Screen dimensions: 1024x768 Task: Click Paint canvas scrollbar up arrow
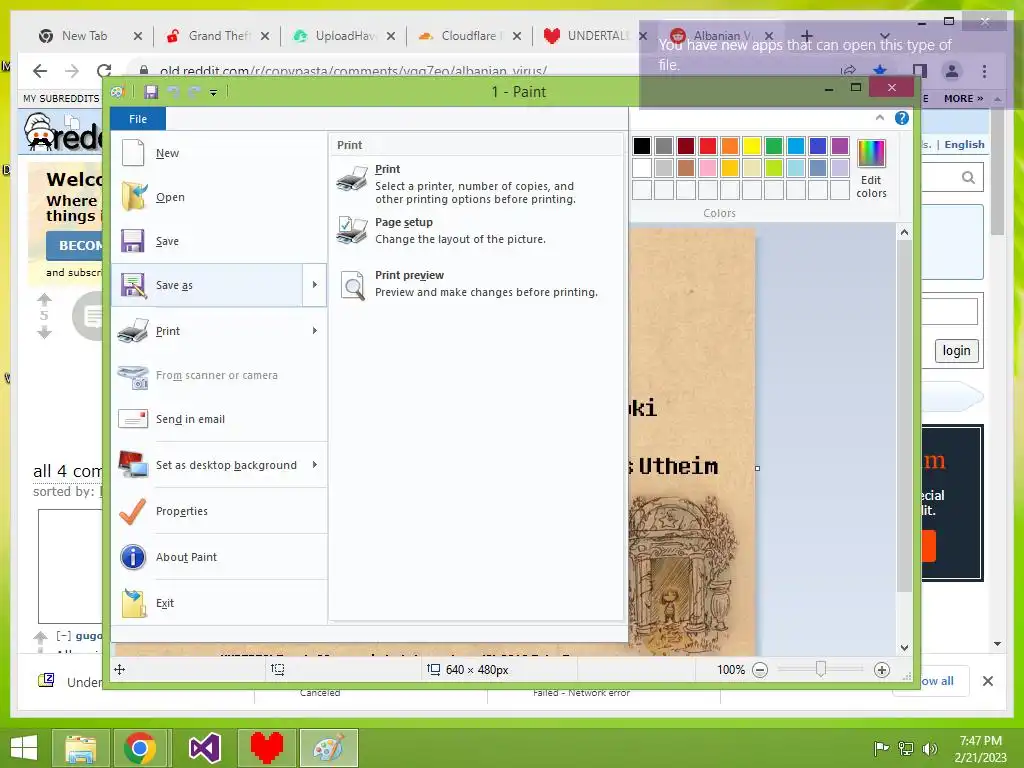[904, 232]
